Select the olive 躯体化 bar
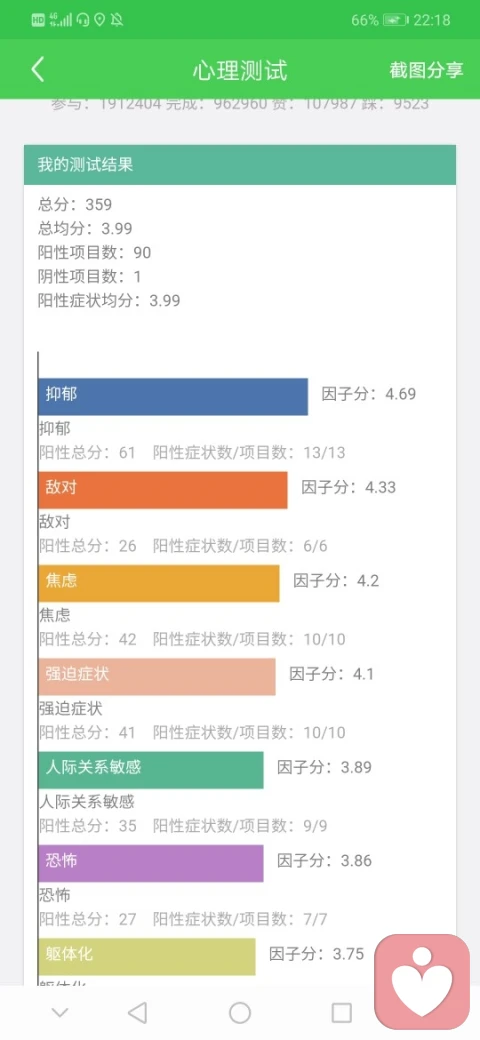This screenshot has height=1040, width=480. pos(147,956)
